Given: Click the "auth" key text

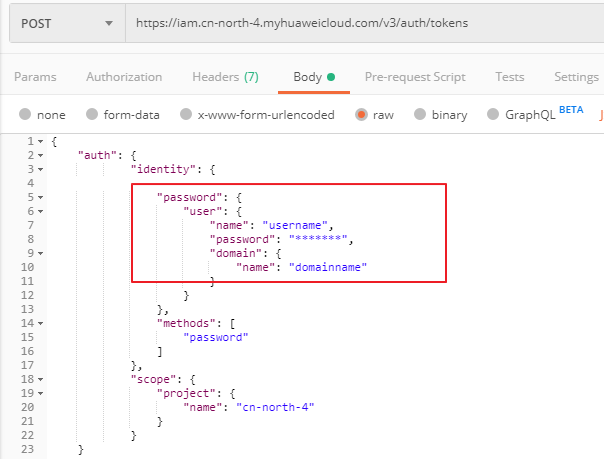Looking at the screenshot, I should 97,155.
